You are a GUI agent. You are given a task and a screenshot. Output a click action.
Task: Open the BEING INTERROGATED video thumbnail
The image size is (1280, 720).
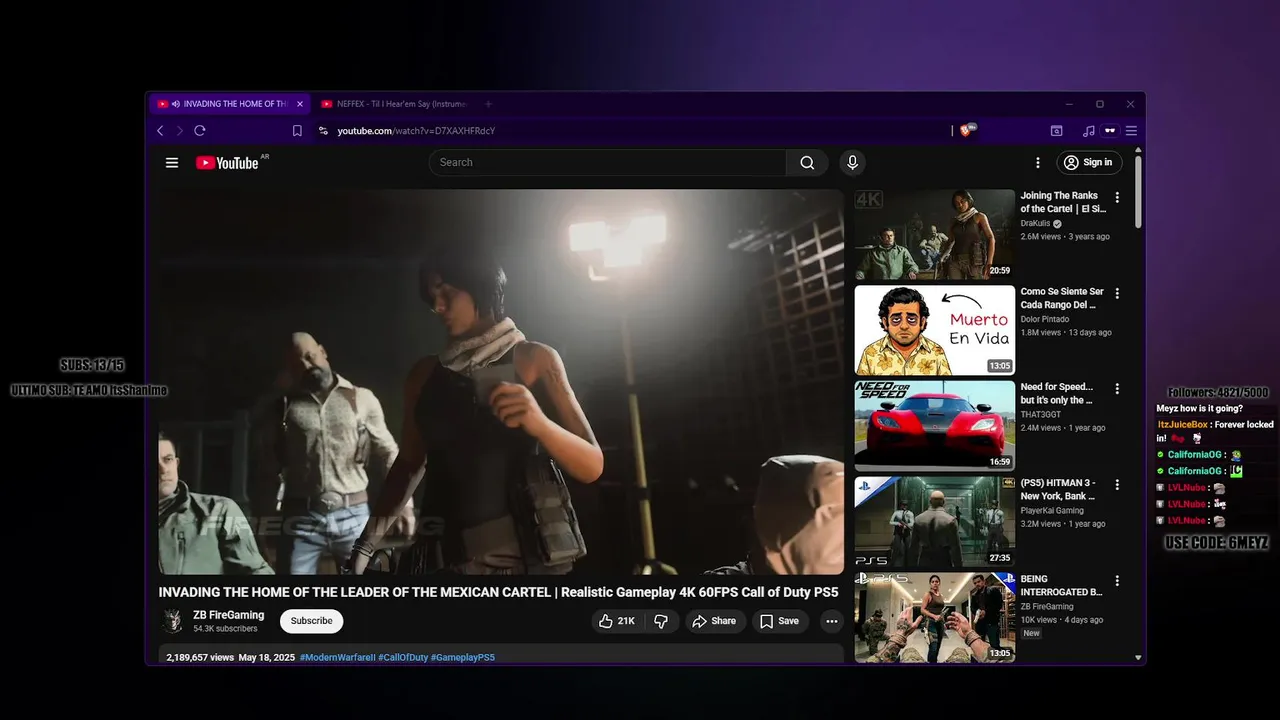934,618
